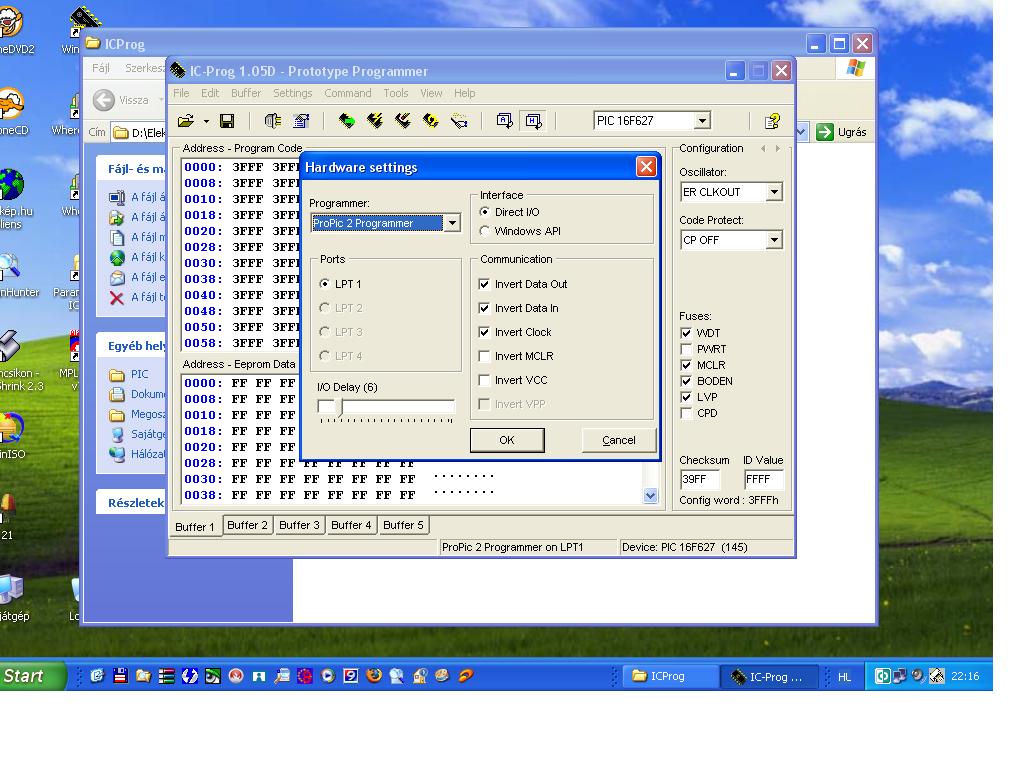
Task: Enable Invert VCC checkbox
Action: pyautogui.click(x=484, y=380)
